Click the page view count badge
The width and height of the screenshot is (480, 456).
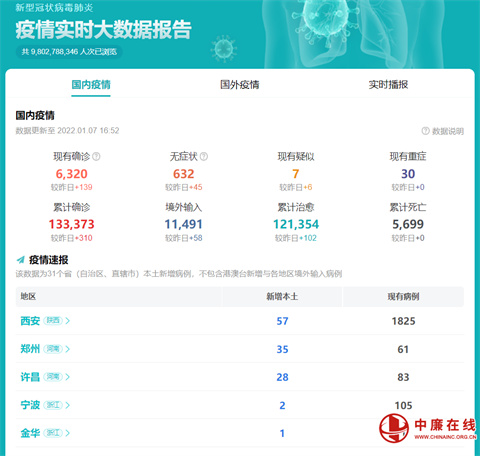point(69,52)
